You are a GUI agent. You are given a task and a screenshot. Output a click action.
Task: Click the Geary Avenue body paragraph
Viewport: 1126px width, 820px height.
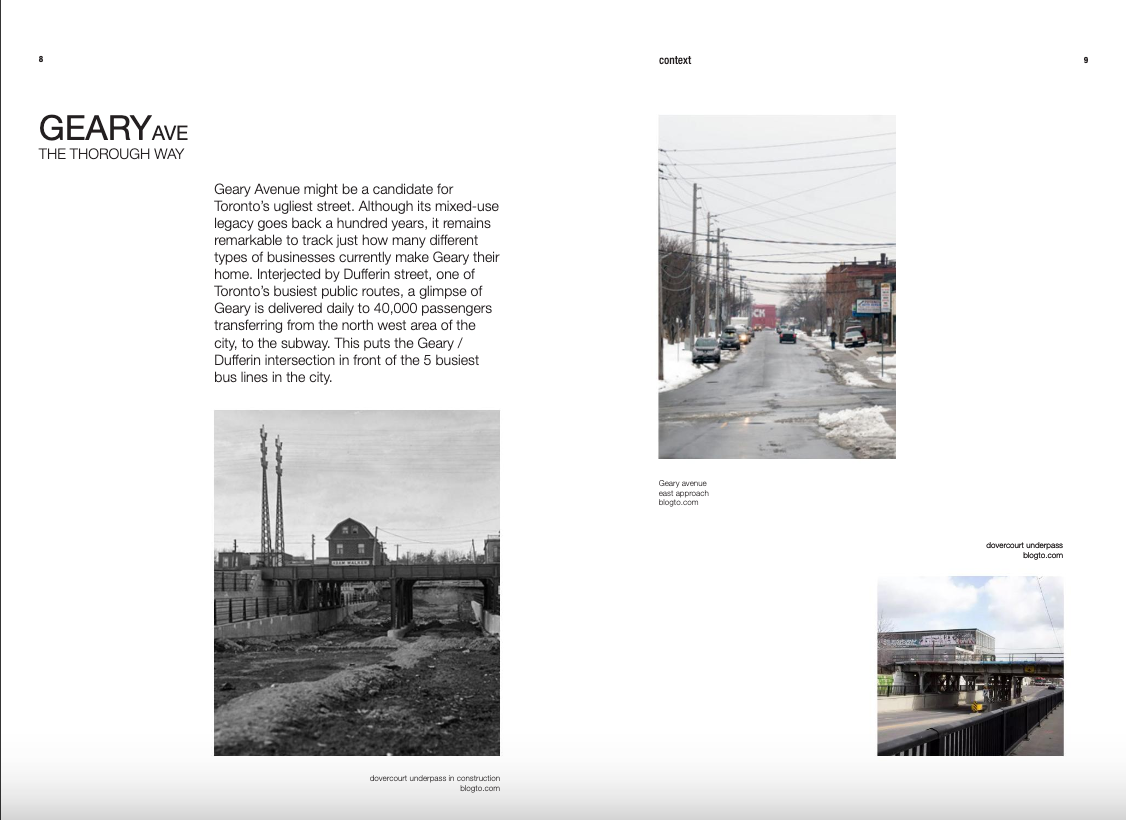pyautogui.click(x=356, y=283)
